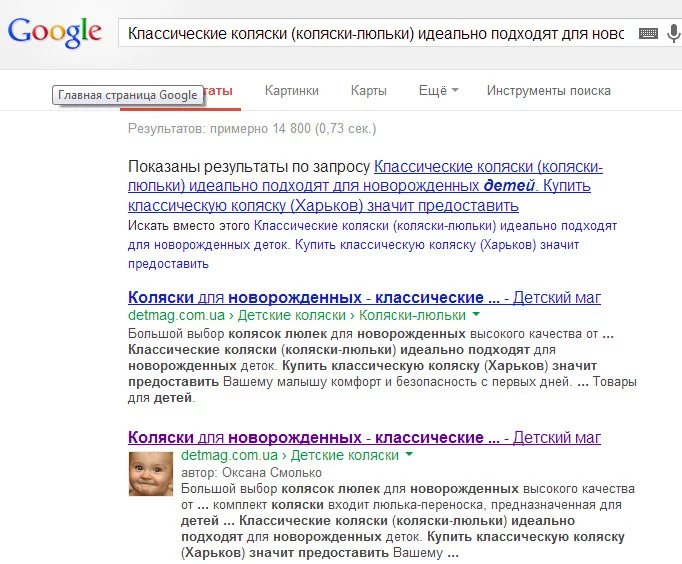Click author line Оксана Смолько

251,473
